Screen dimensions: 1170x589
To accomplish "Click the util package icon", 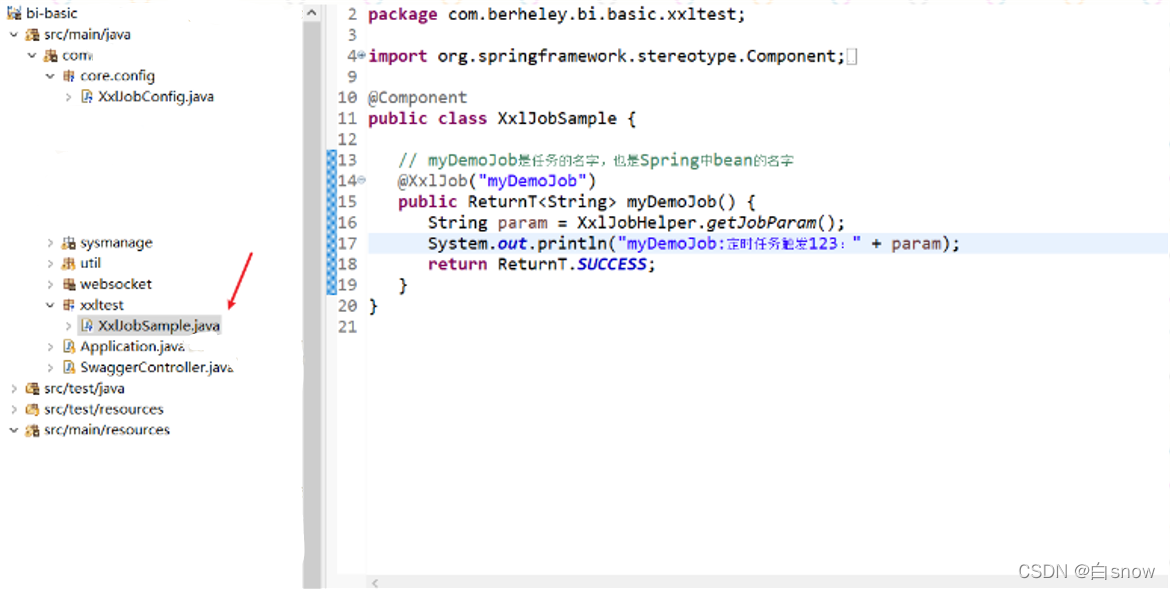I will pos(69,264).
